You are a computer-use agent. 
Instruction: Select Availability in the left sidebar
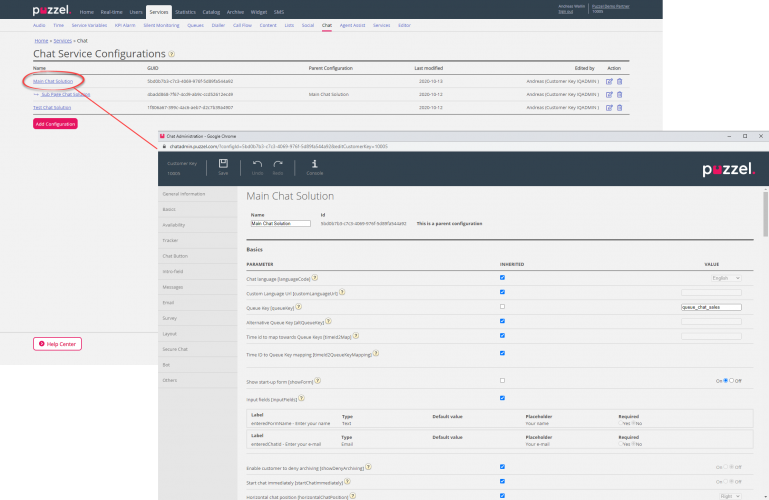pyautogui.click(x=175, y=224)
